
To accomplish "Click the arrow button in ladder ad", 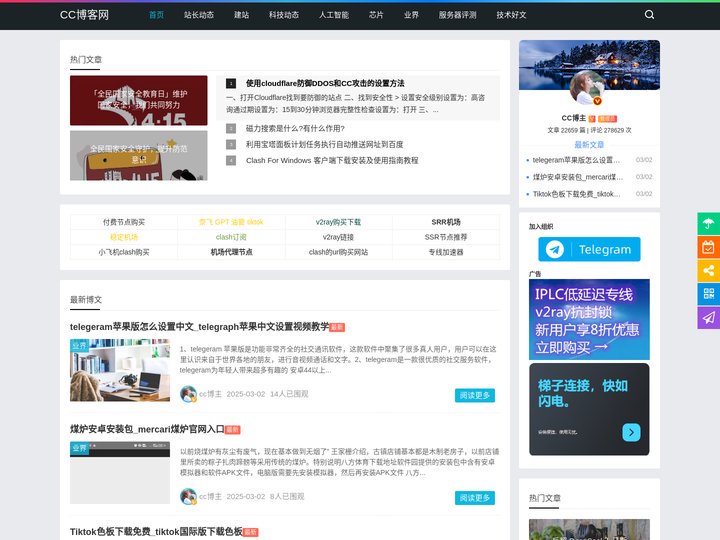I will 631,432.
